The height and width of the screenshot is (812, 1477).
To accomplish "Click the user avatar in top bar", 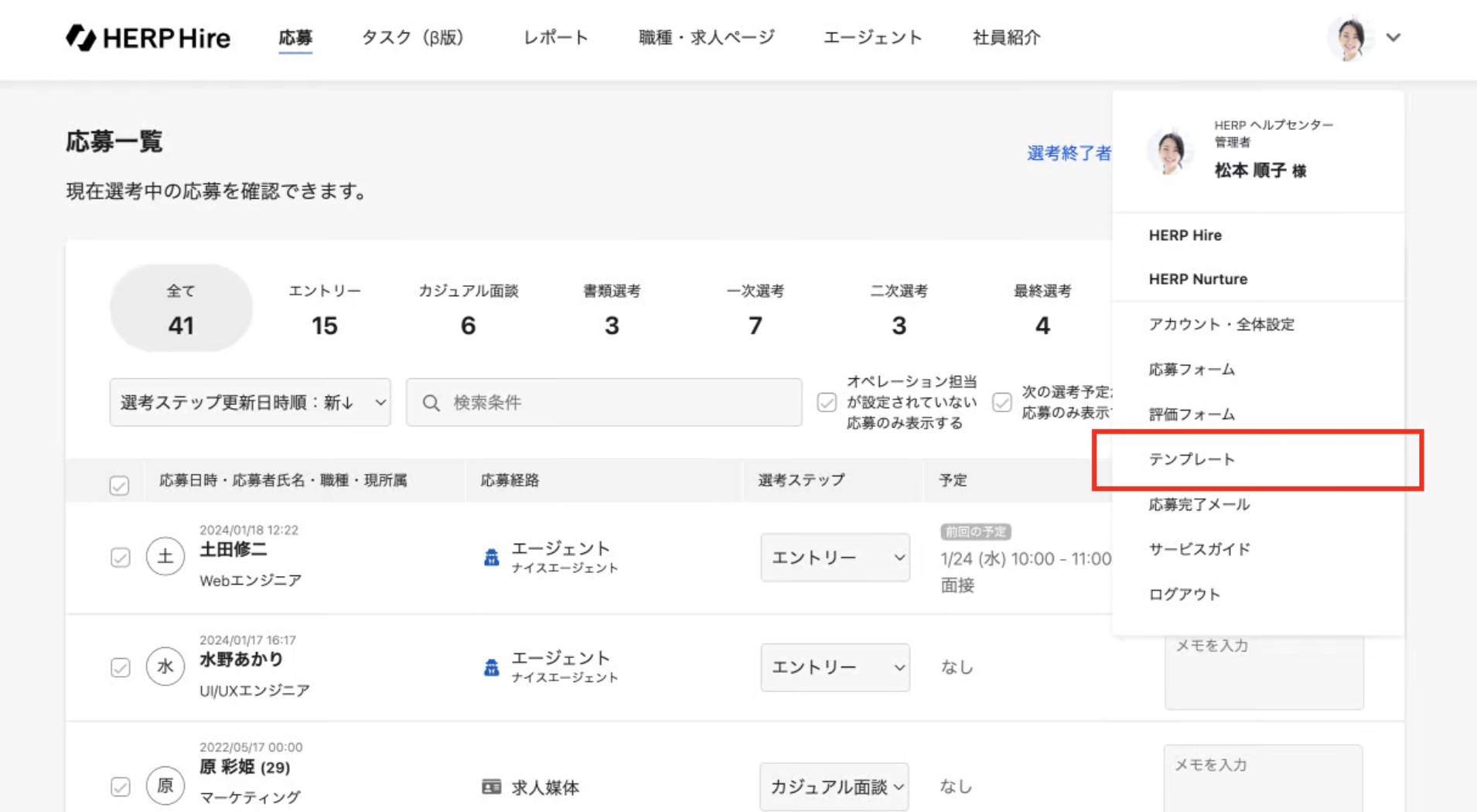I will point(1349,37).
